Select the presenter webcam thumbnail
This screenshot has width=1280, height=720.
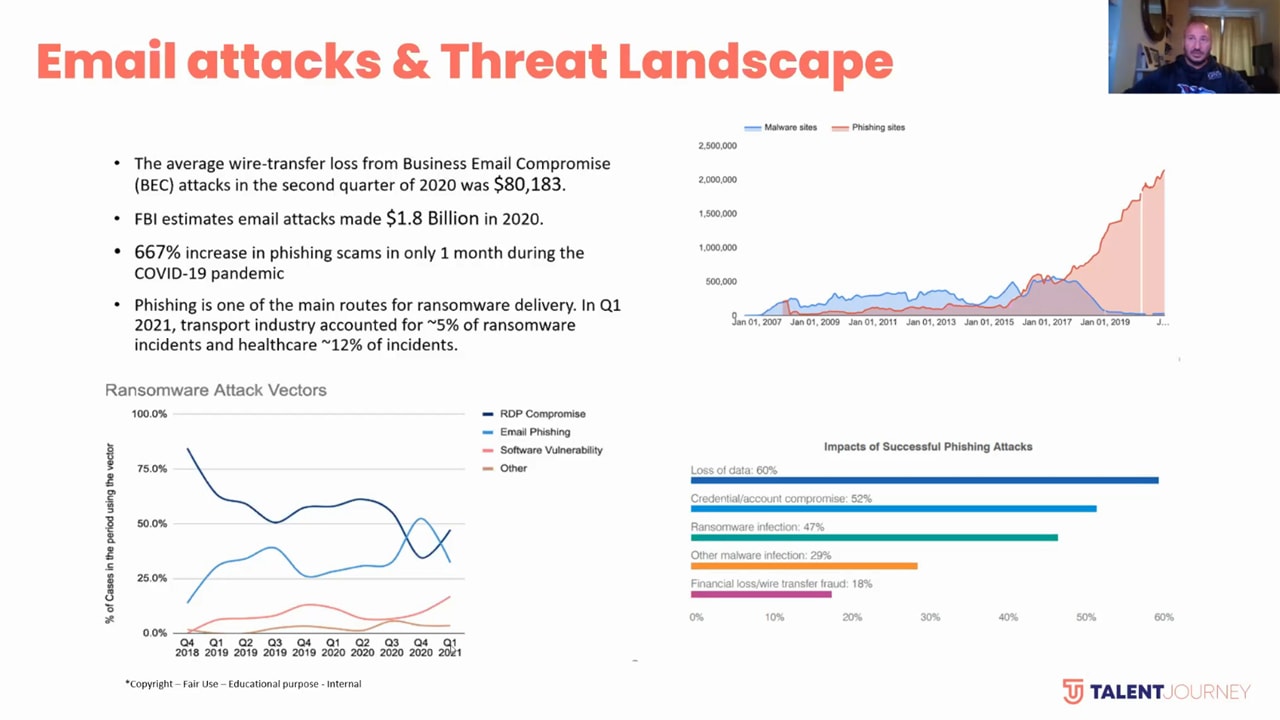(x=1193, y=47)
